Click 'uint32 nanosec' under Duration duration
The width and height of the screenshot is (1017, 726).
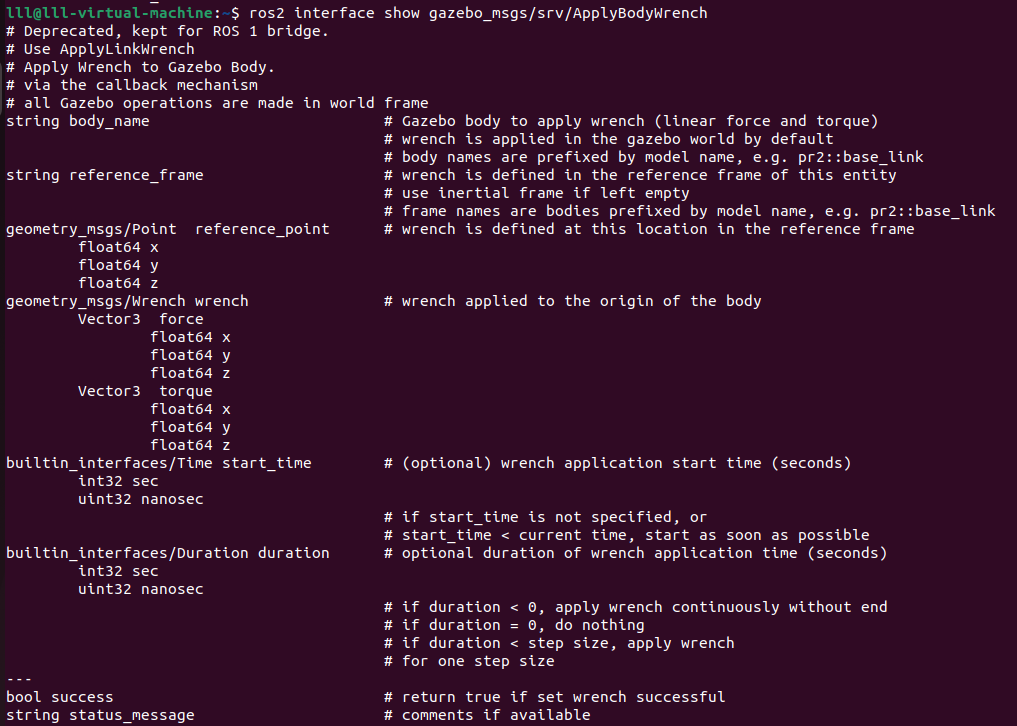point(141,589)
